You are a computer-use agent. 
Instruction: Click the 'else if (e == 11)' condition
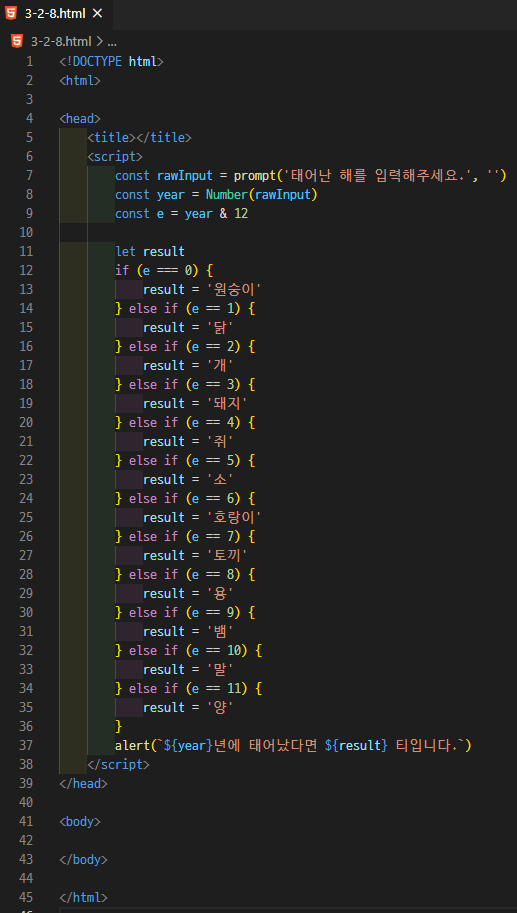[189, 688]
